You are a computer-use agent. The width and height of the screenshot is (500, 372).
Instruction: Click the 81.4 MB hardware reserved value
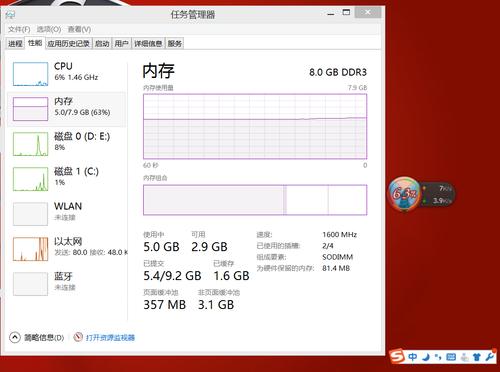click(336, 268)
